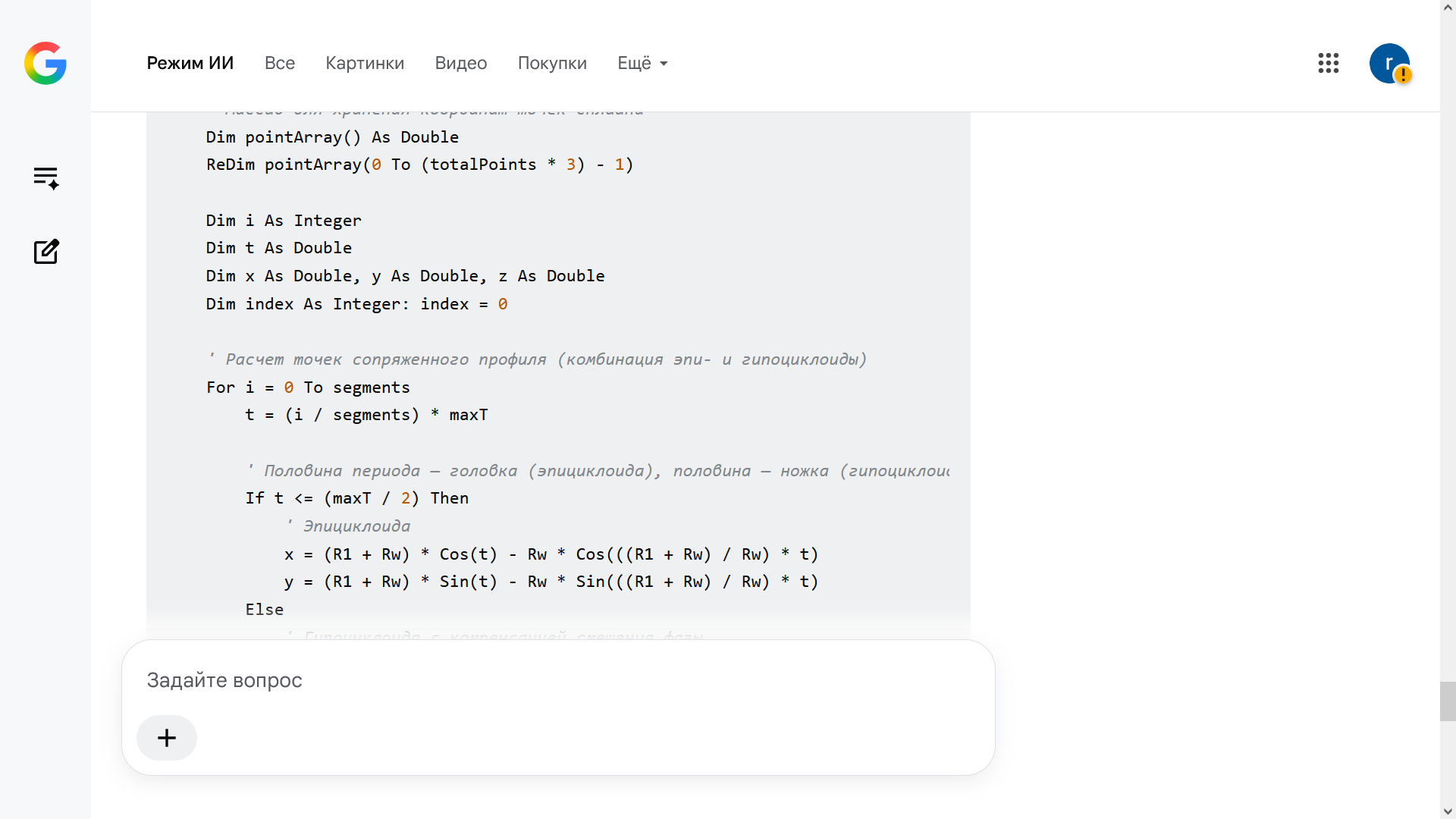Click the Google logo icon
The width and height of the screenshot is (1456, 819).
pyautogui.click(x=45, y=63)
